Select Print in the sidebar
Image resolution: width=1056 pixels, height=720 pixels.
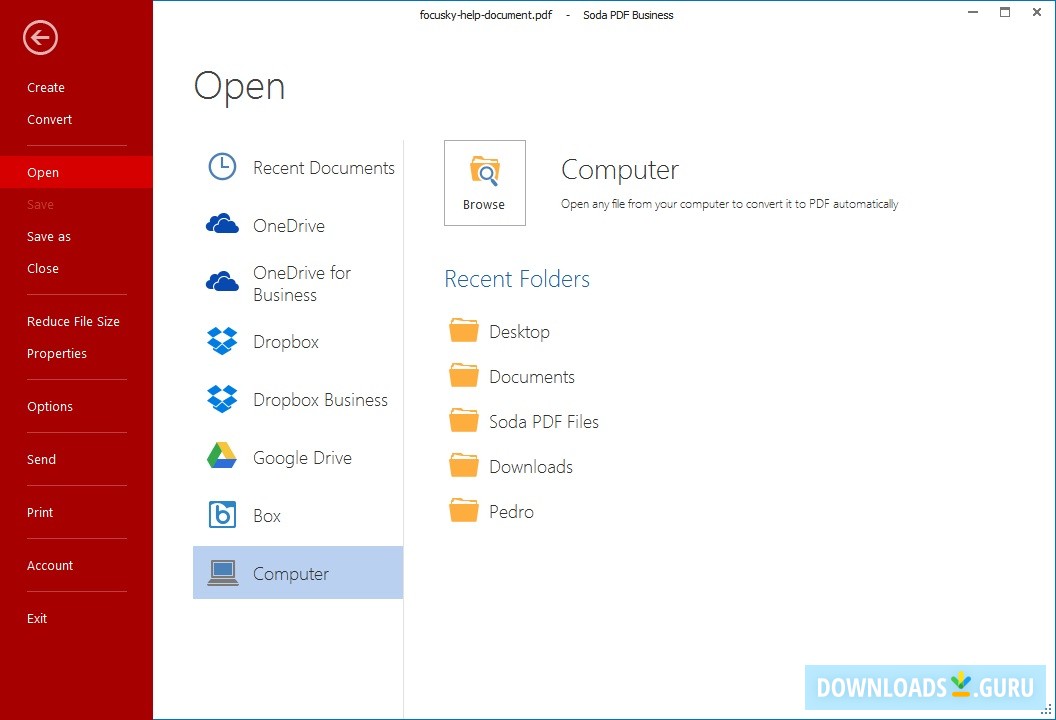40,513
